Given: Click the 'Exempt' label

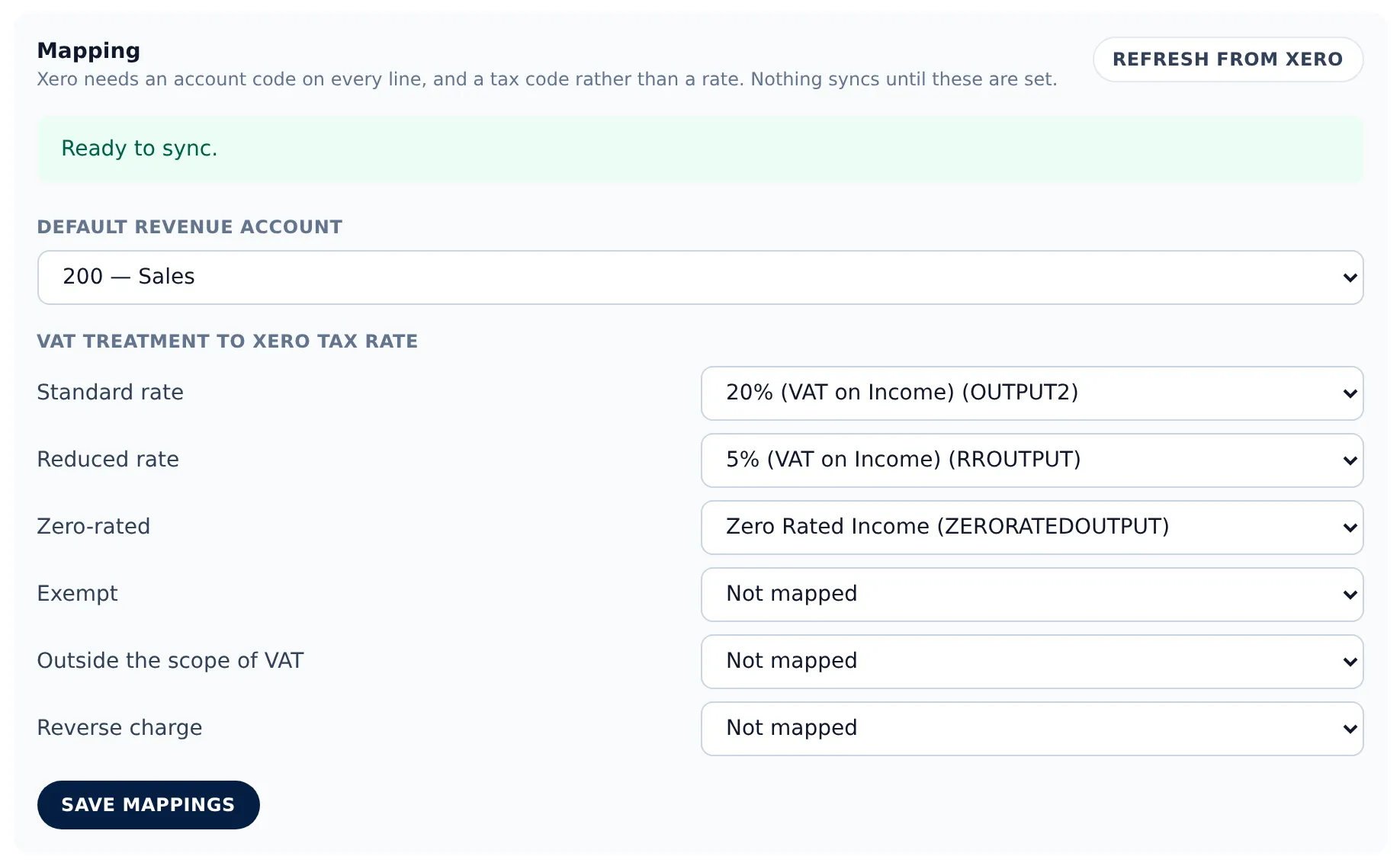Looking at the screenshot, I should (x=77, y=593).
